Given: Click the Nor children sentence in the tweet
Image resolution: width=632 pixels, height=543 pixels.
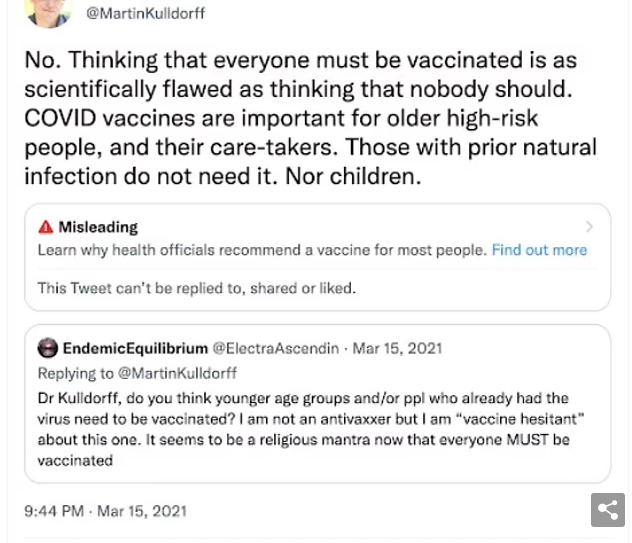Looking at the screenshot, I should coord(353,176).
